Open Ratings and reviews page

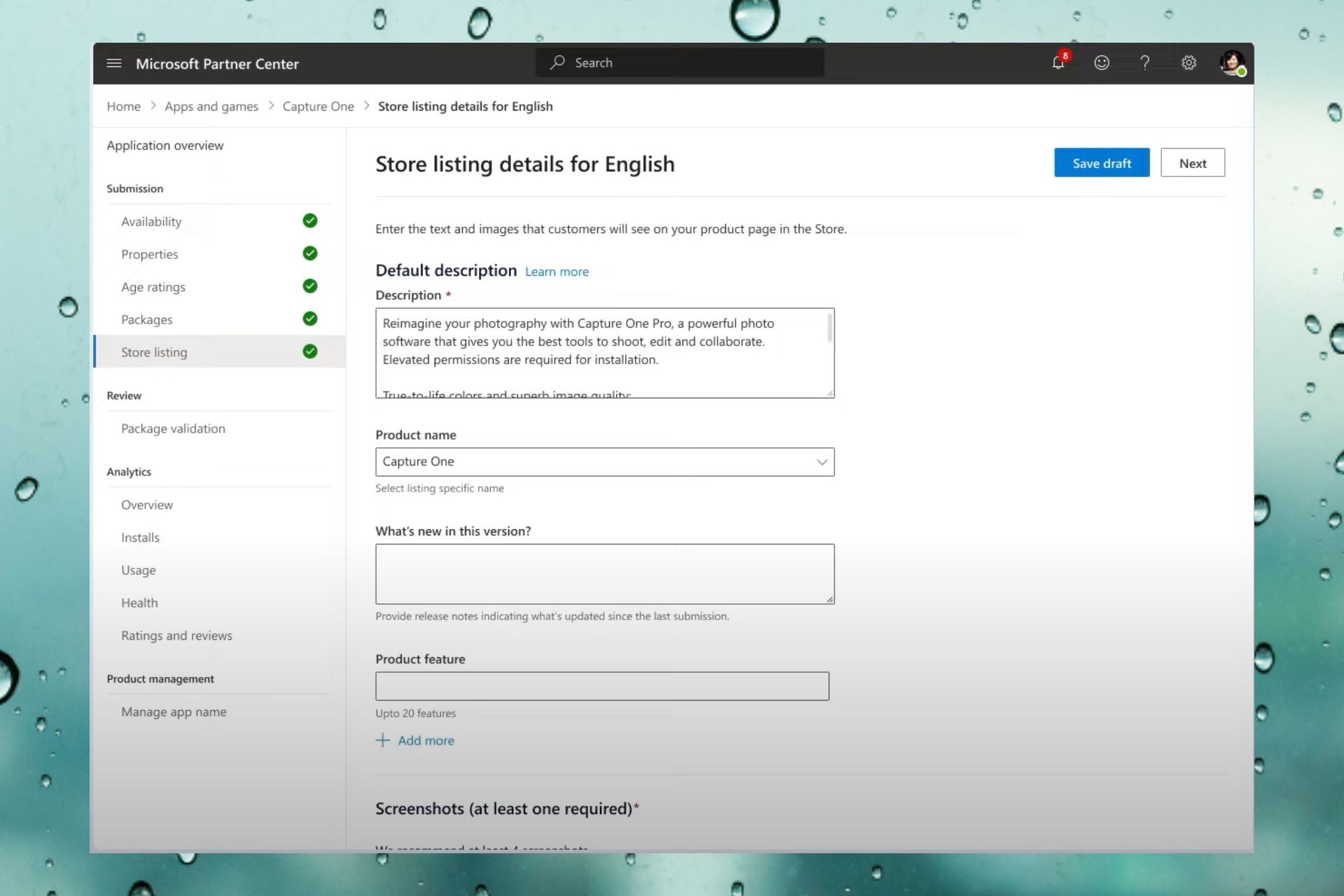[176, 636]
